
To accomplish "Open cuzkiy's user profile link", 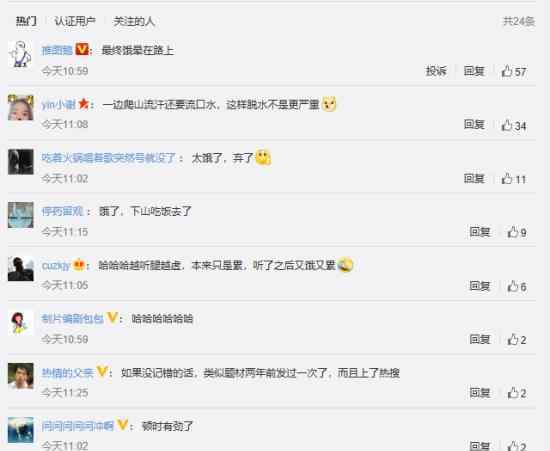I will pyautogui.click(x=55, y=265).
